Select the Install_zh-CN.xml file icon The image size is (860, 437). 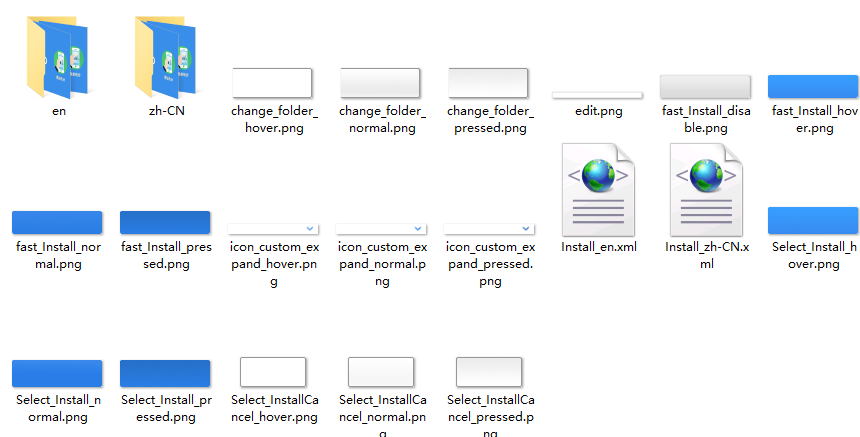(706, 190)
